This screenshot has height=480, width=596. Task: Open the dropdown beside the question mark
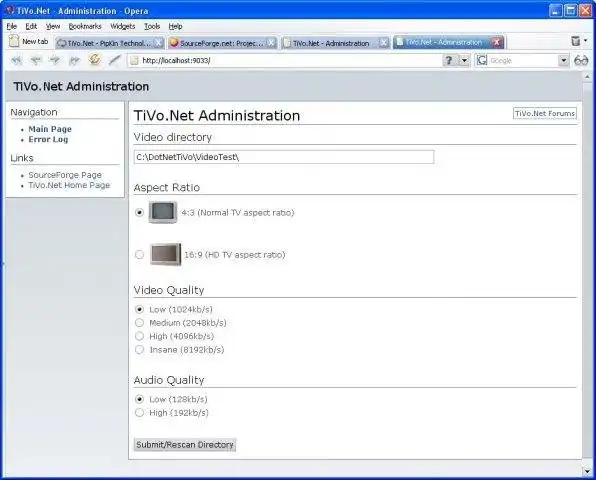(464, 60)
